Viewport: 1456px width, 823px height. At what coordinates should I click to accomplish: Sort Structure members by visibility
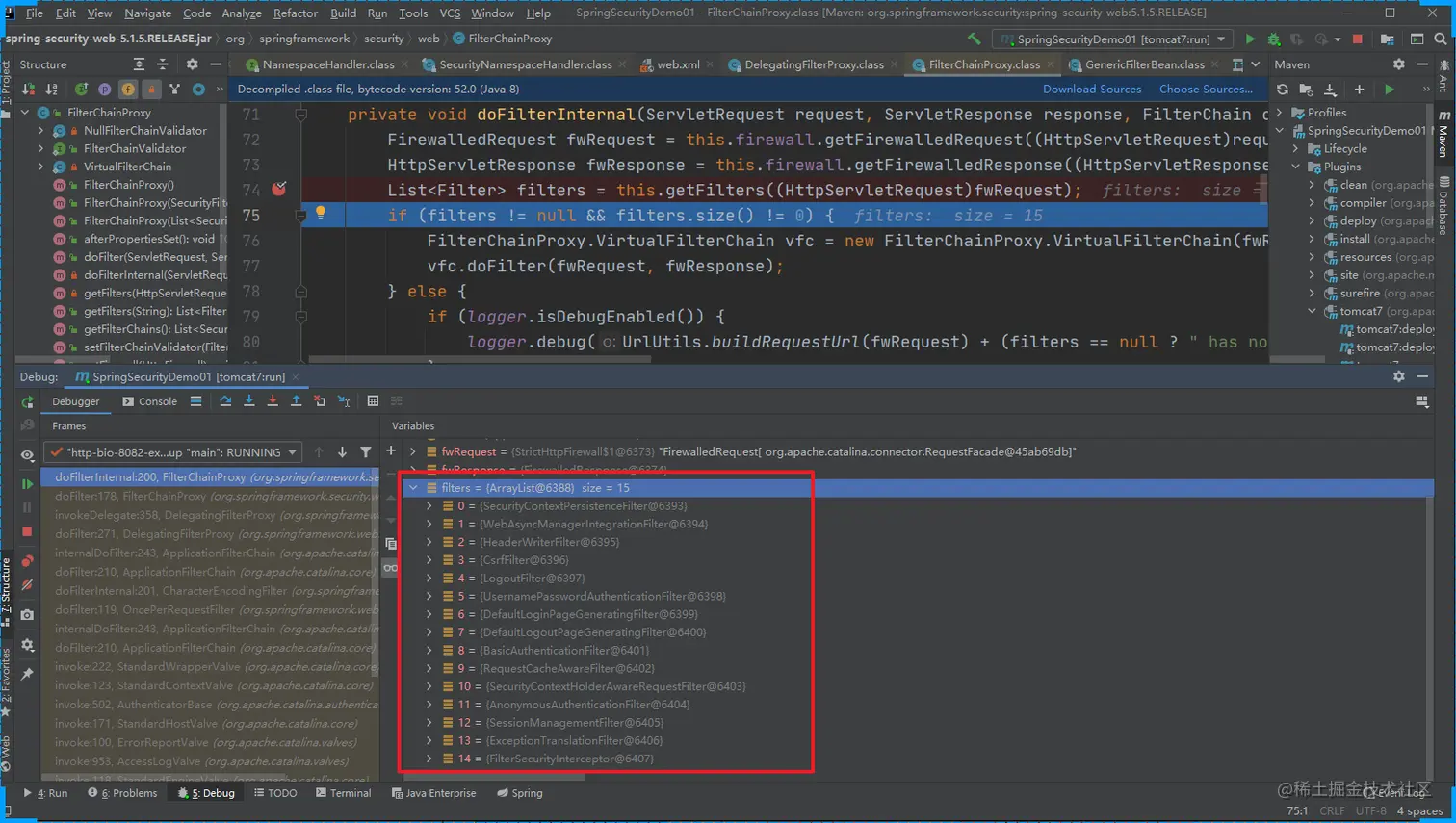point(28,90)
